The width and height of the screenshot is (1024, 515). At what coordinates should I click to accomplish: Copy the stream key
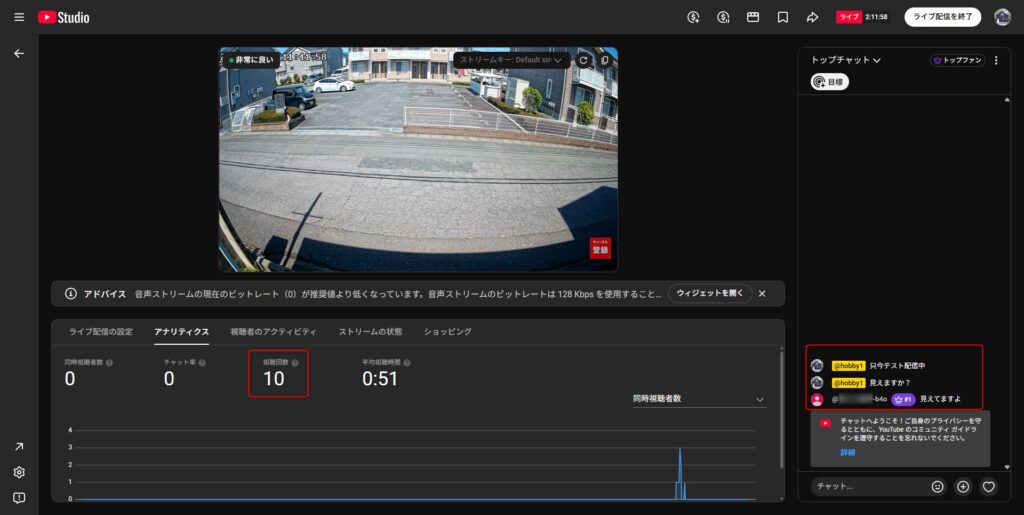pyautogui.click(x=605, y=60)
